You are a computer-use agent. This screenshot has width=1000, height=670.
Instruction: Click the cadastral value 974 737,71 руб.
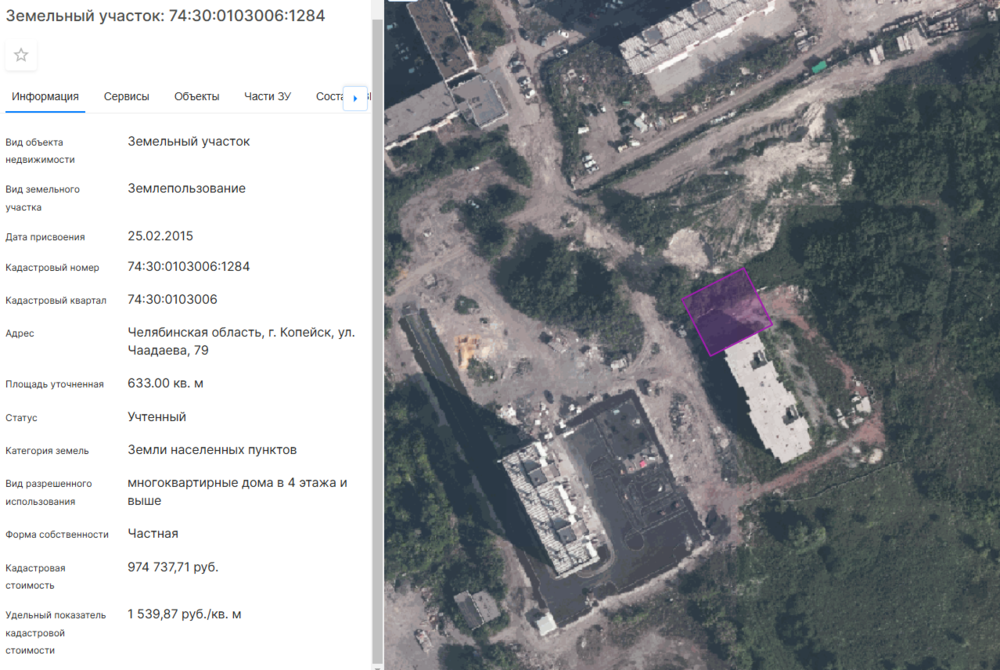point(173,567)
